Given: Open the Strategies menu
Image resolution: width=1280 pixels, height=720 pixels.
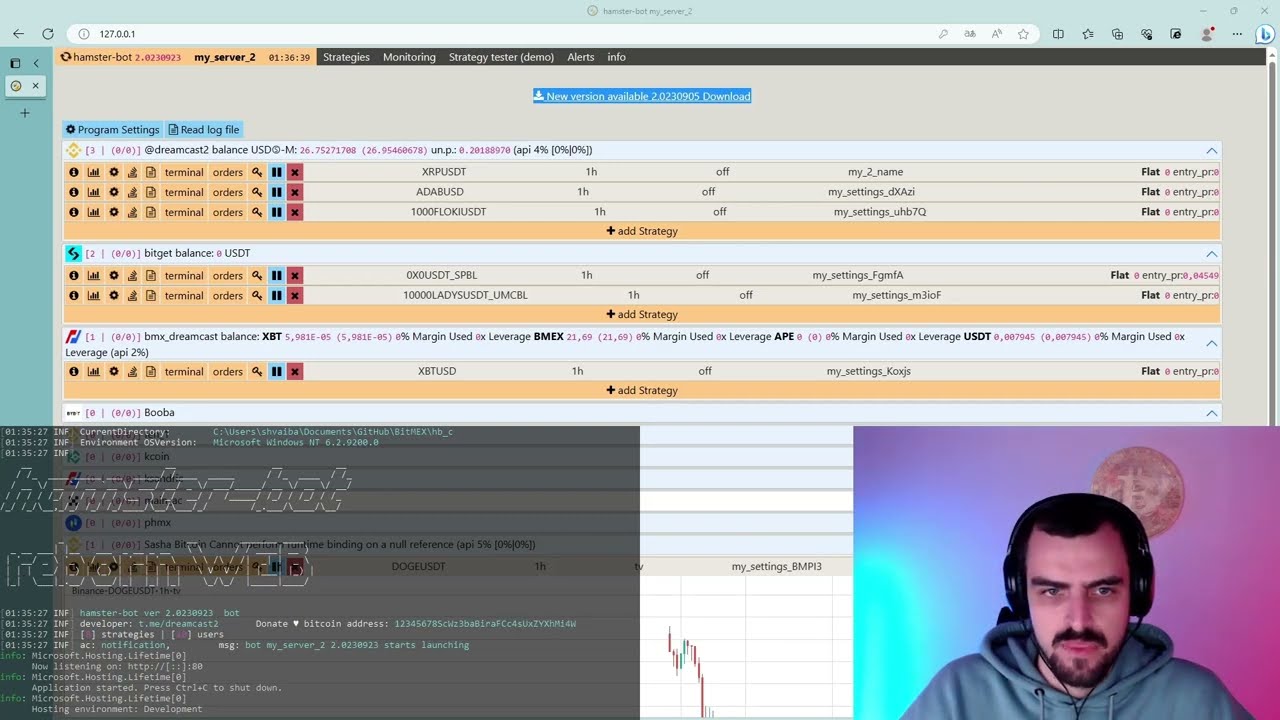Looking at the screenshot, I should coord(346,57).
